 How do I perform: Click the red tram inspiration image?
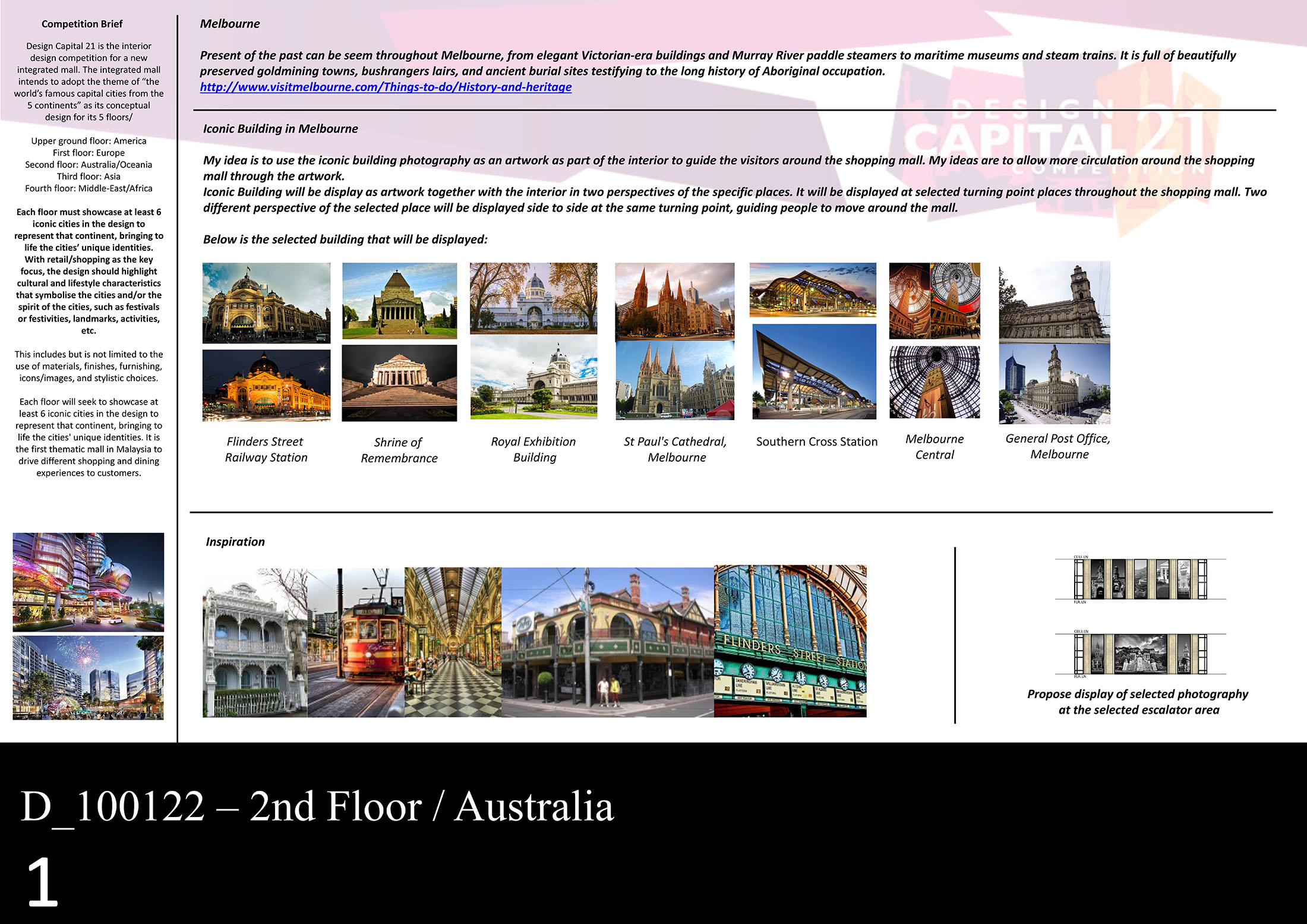[356, 642]
